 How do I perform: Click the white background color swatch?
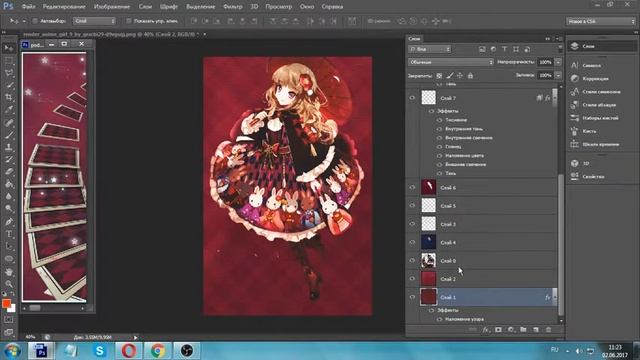coord(13,309)
